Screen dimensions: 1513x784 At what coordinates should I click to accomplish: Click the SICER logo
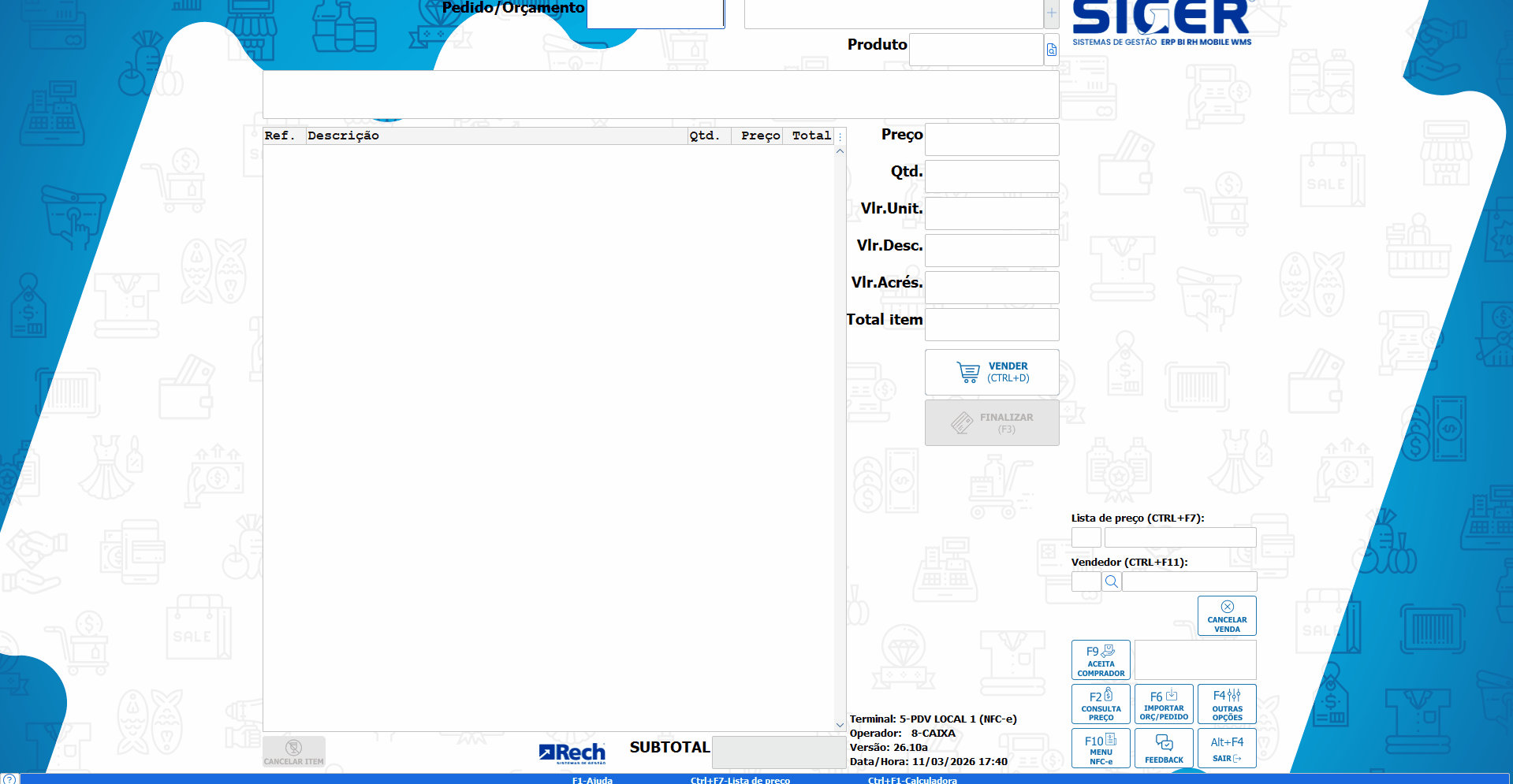1162,24
